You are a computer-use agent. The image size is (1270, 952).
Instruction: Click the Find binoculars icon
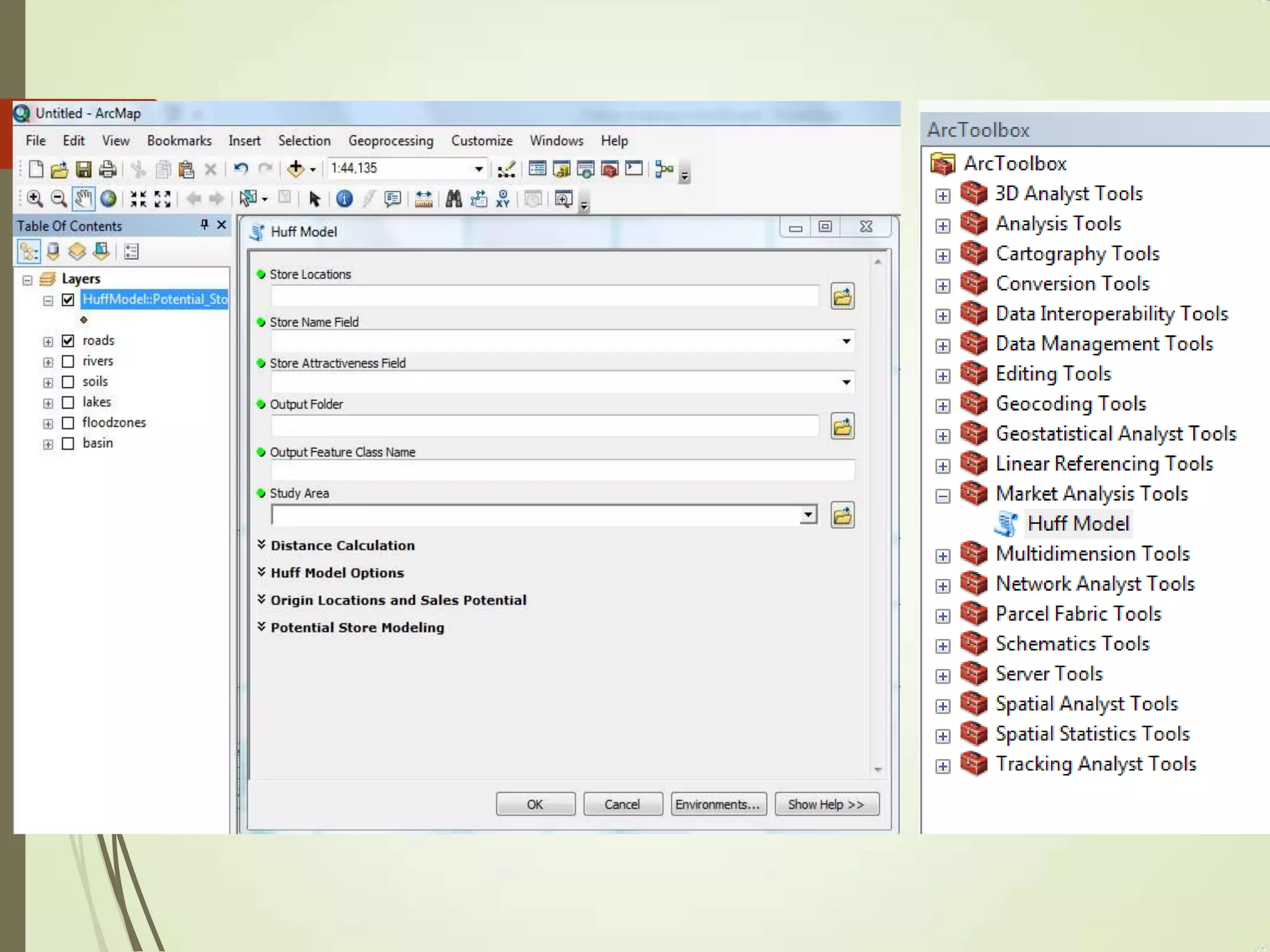[454, 199]
